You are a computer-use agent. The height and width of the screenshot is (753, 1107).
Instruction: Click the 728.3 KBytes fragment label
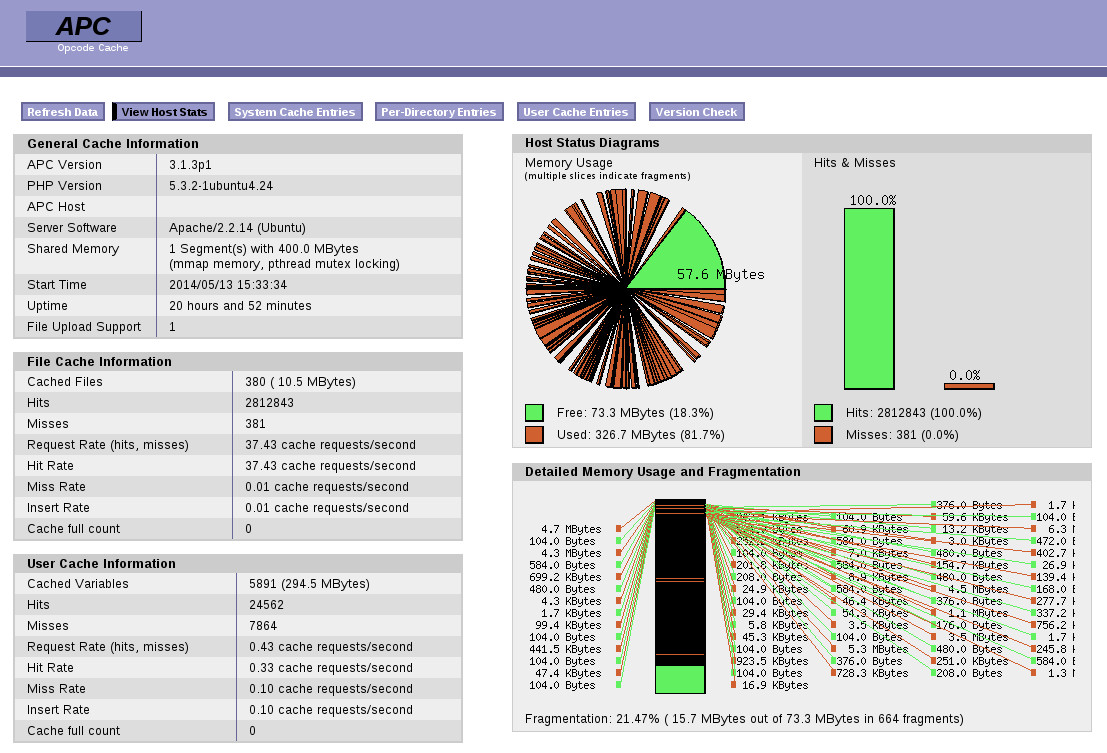pyautogui.click(x=872, y=673)
